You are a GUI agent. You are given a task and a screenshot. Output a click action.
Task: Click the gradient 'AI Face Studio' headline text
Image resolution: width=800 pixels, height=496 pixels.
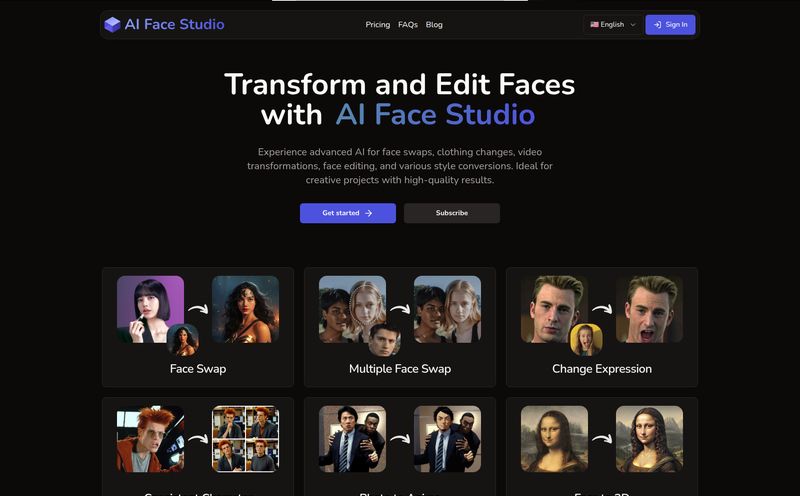tap(435, 114)
